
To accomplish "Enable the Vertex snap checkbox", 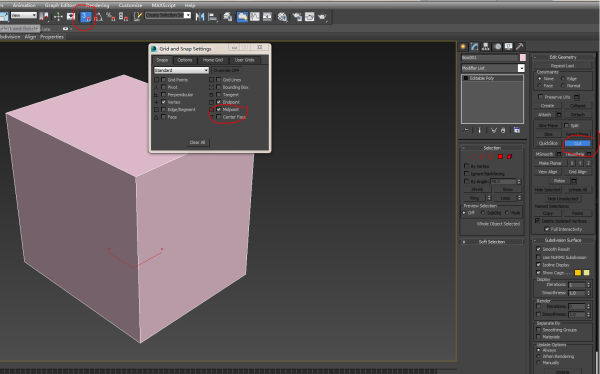I will click(x=164, y=102).
